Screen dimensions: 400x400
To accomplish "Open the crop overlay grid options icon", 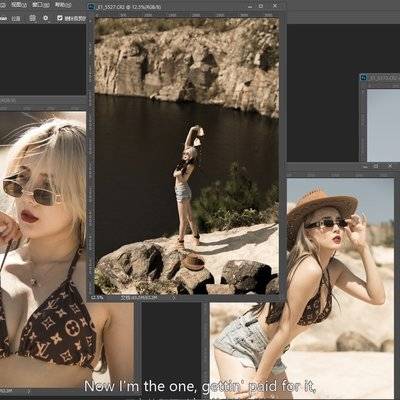I will (32, 18).
